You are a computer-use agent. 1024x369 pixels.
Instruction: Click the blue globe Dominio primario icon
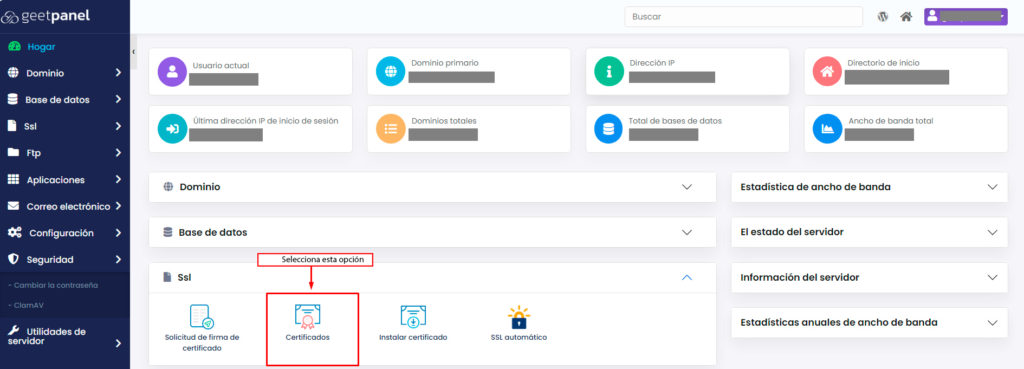pyautogui.click(x=391, y=72)
